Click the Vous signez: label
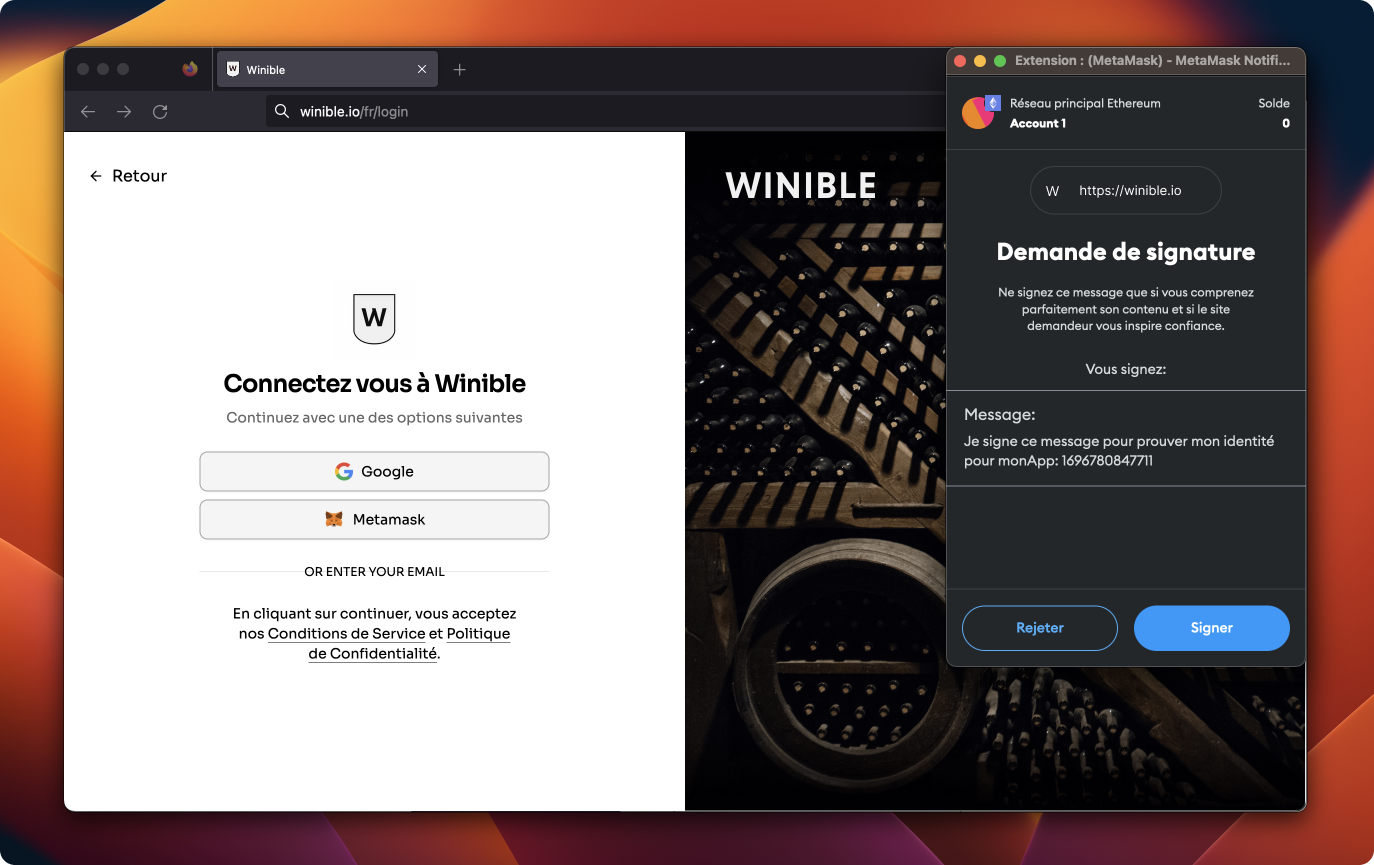Image resolution: width=1374 pixels, height=865 pixels. coord(1126,369)
